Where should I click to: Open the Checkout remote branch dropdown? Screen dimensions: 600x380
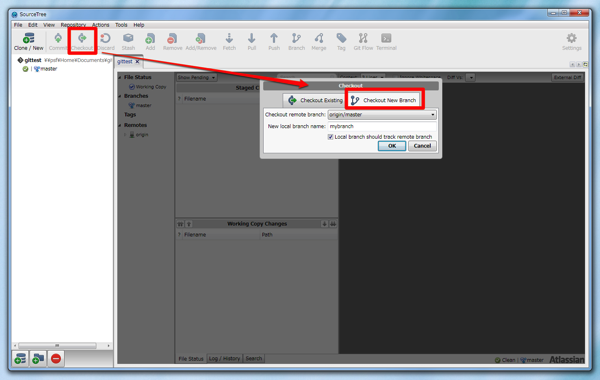(x=382, y=114)
